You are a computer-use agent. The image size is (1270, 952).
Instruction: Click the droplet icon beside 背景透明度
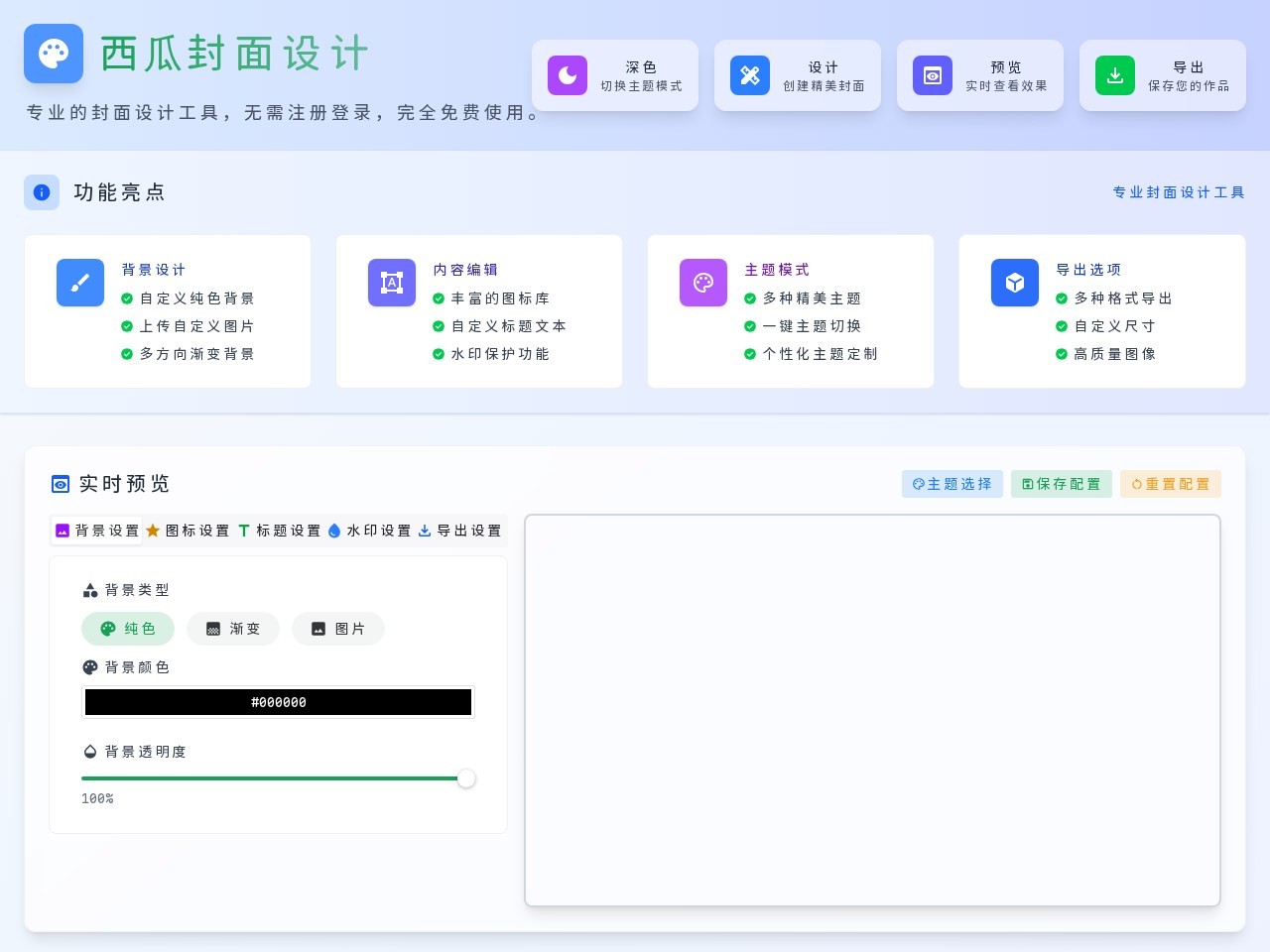[90, 752]
